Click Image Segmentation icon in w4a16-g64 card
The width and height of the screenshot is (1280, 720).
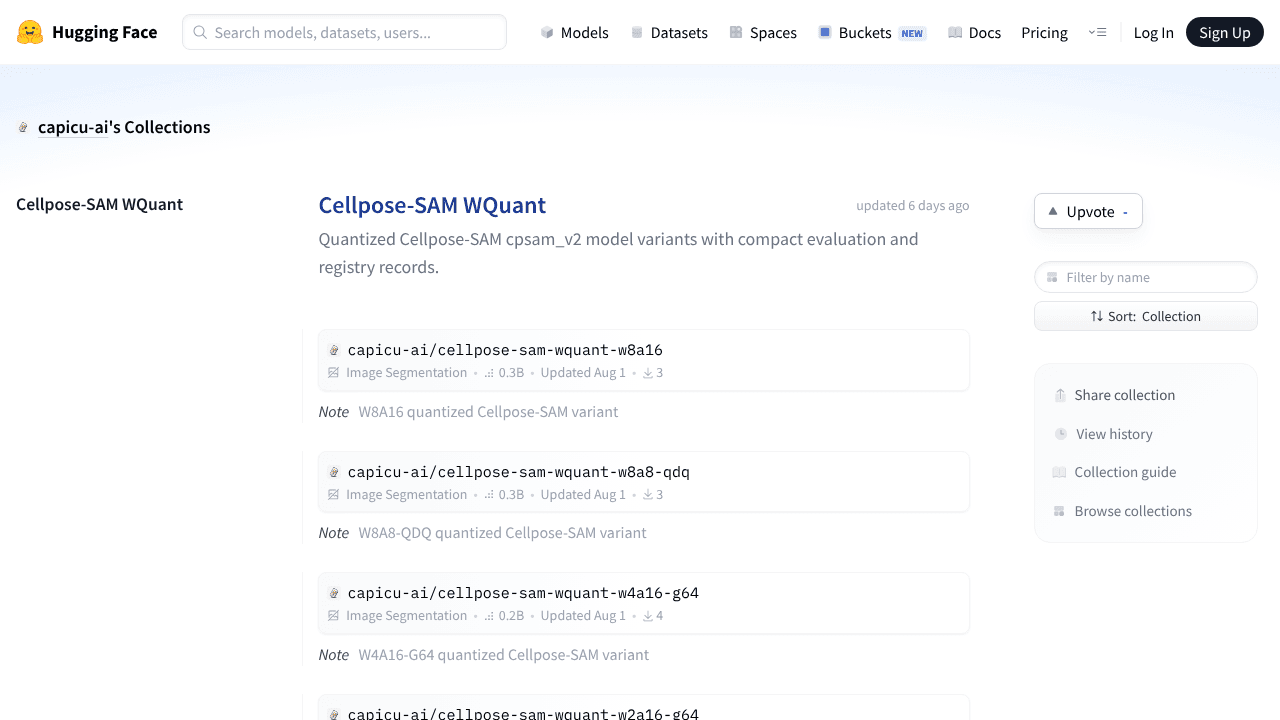tap(334, 616)
